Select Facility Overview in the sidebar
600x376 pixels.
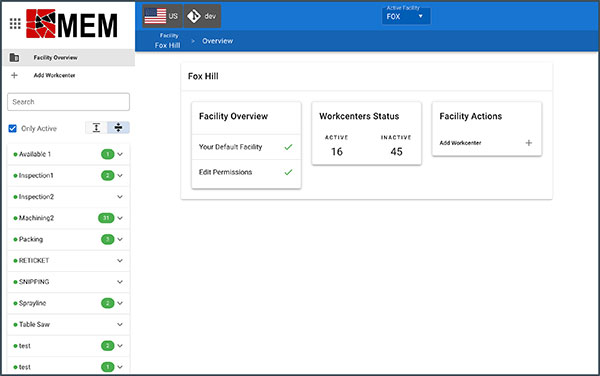pyautogui.click(x=69, y=57)
